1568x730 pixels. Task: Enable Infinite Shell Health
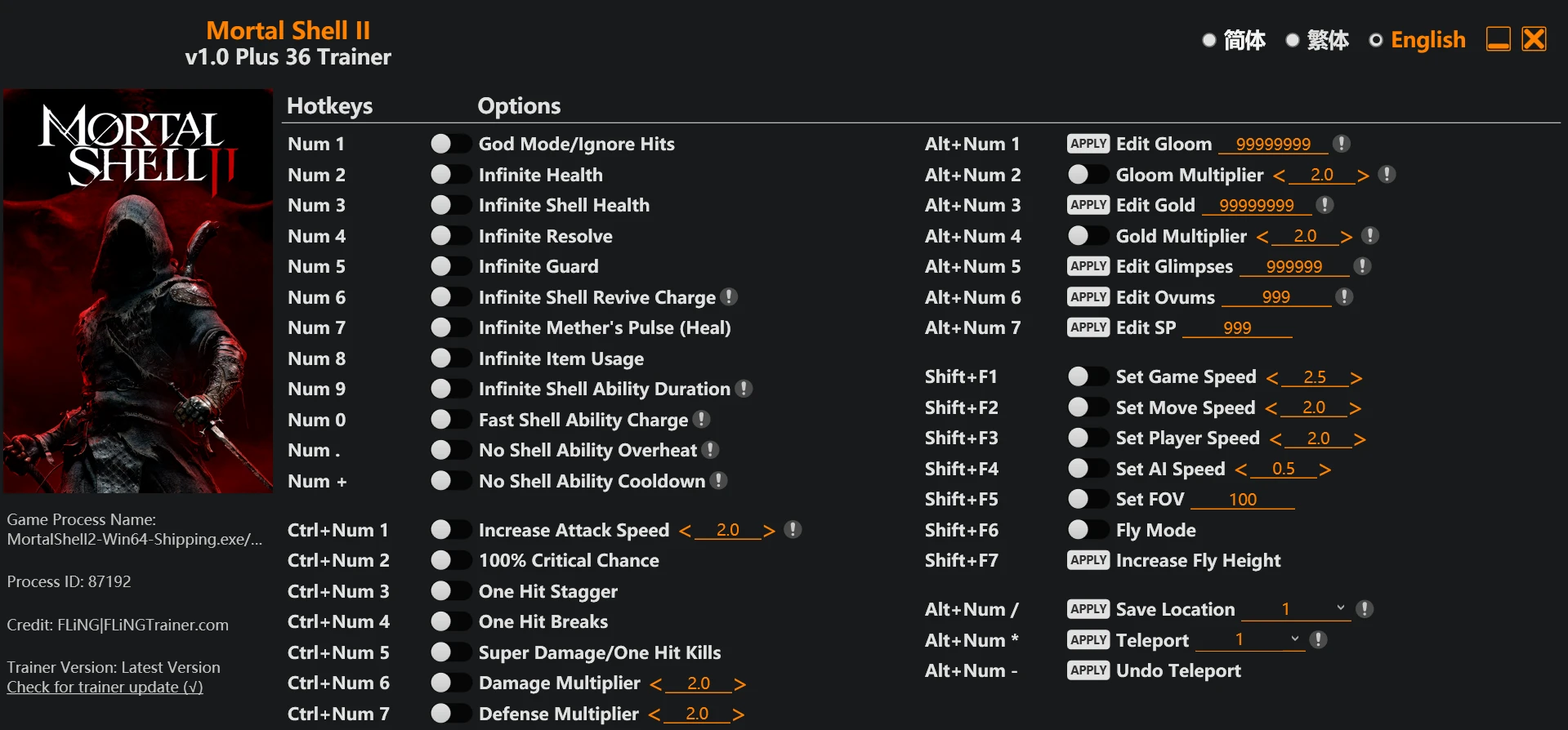pos(450,205)
